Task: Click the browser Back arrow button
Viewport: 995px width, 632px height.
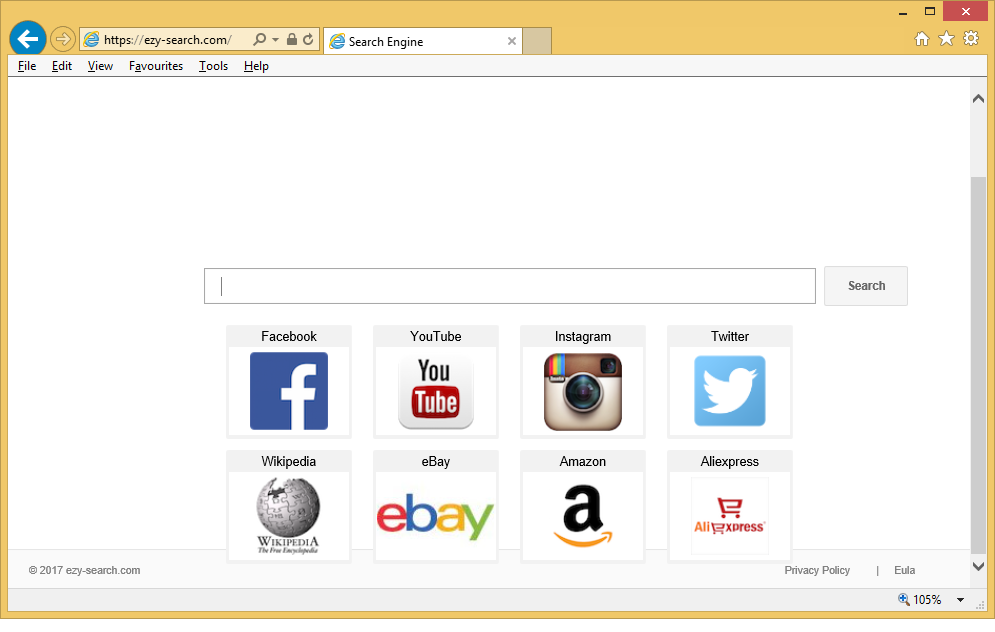Action: [x=28, y=39]
